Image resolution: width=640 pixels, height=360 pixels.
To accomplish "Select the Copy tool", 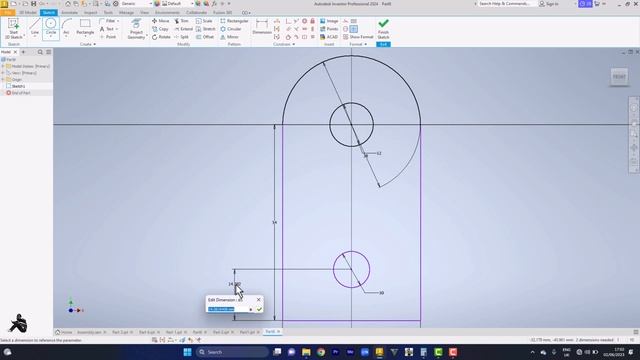I will (x=160, y=29).
